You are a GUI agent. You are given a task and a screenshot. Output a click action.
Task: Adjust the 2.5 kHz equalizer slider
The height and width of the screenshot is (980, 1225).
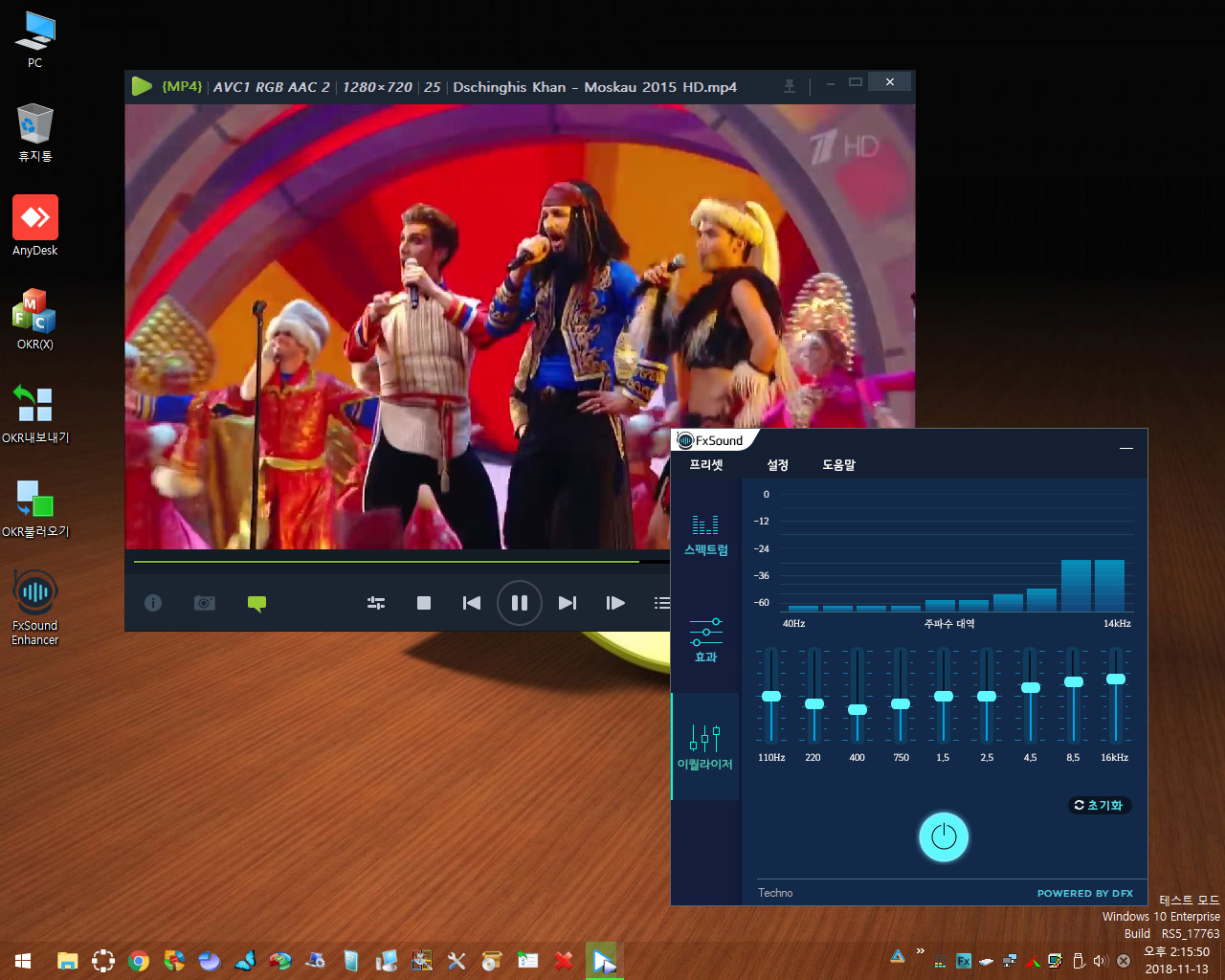[x=987, y=696]
